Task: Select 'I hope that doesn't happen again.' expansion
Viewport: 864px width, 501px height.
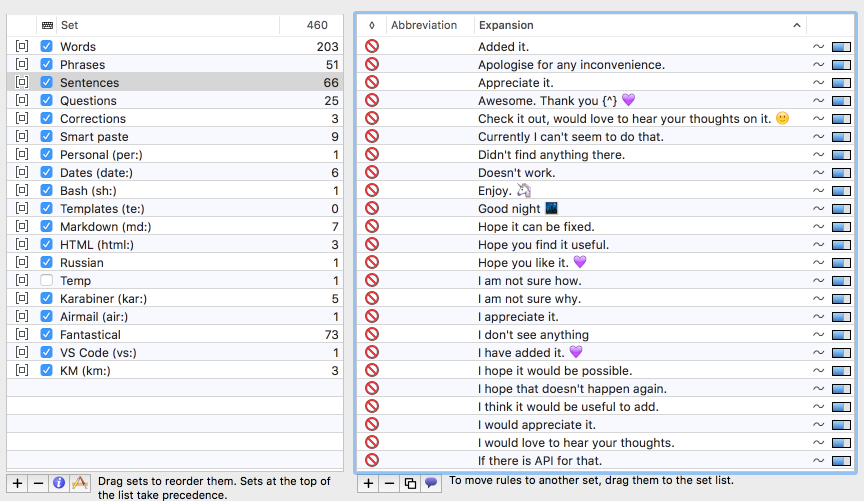Action: click(573, 389)
